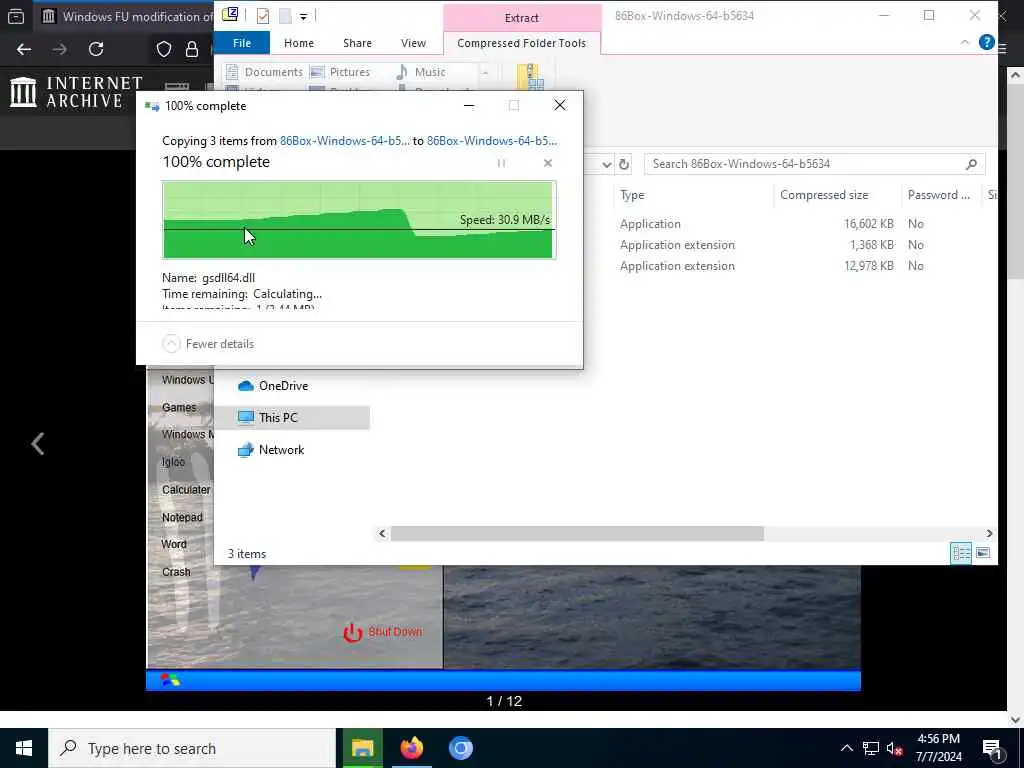
Task: Open the Firefox tracking protection shield icon
Action: (x=163, y=49)
